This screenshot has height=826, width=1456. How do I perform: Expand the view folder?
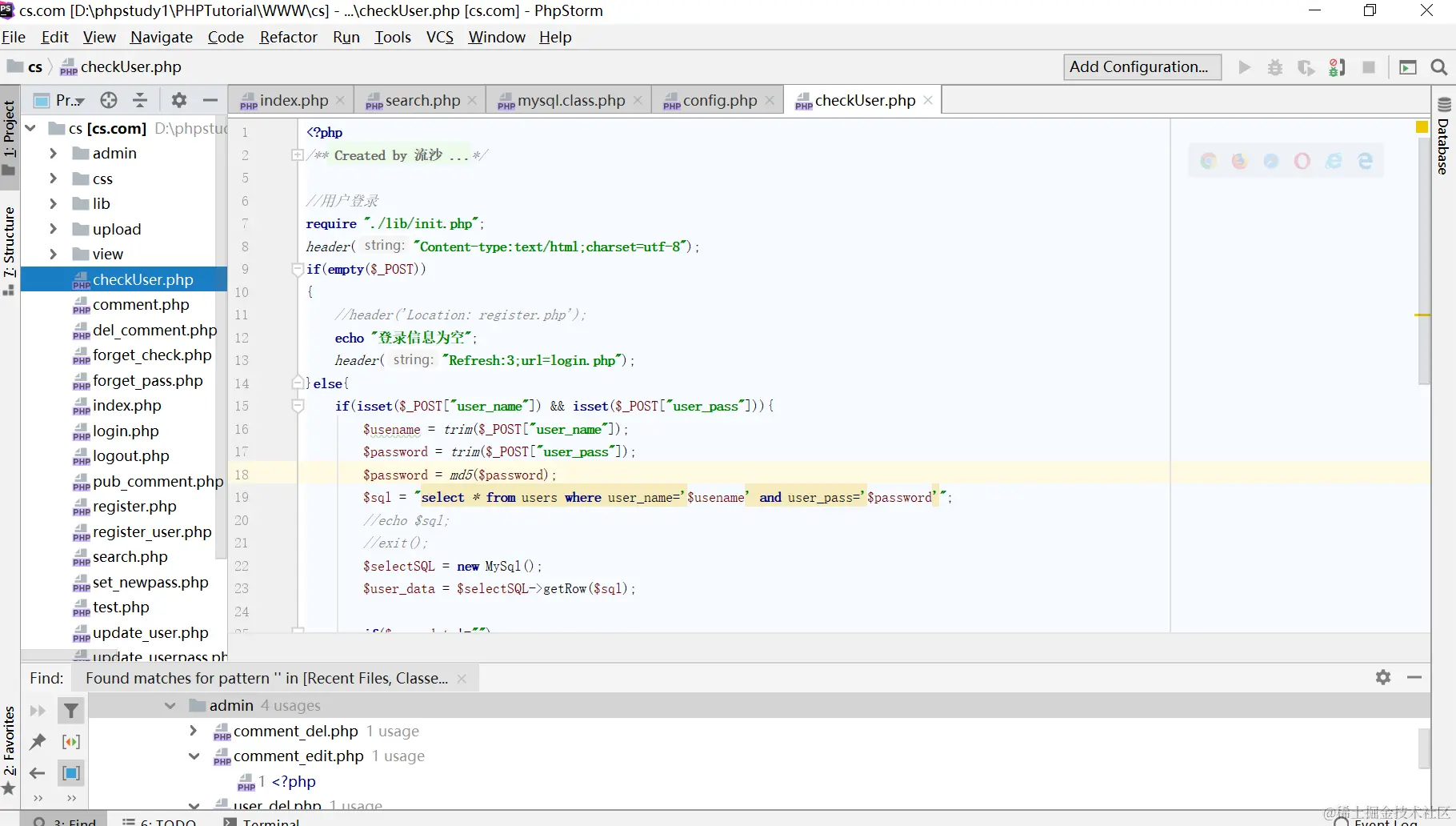click(53, 254)
